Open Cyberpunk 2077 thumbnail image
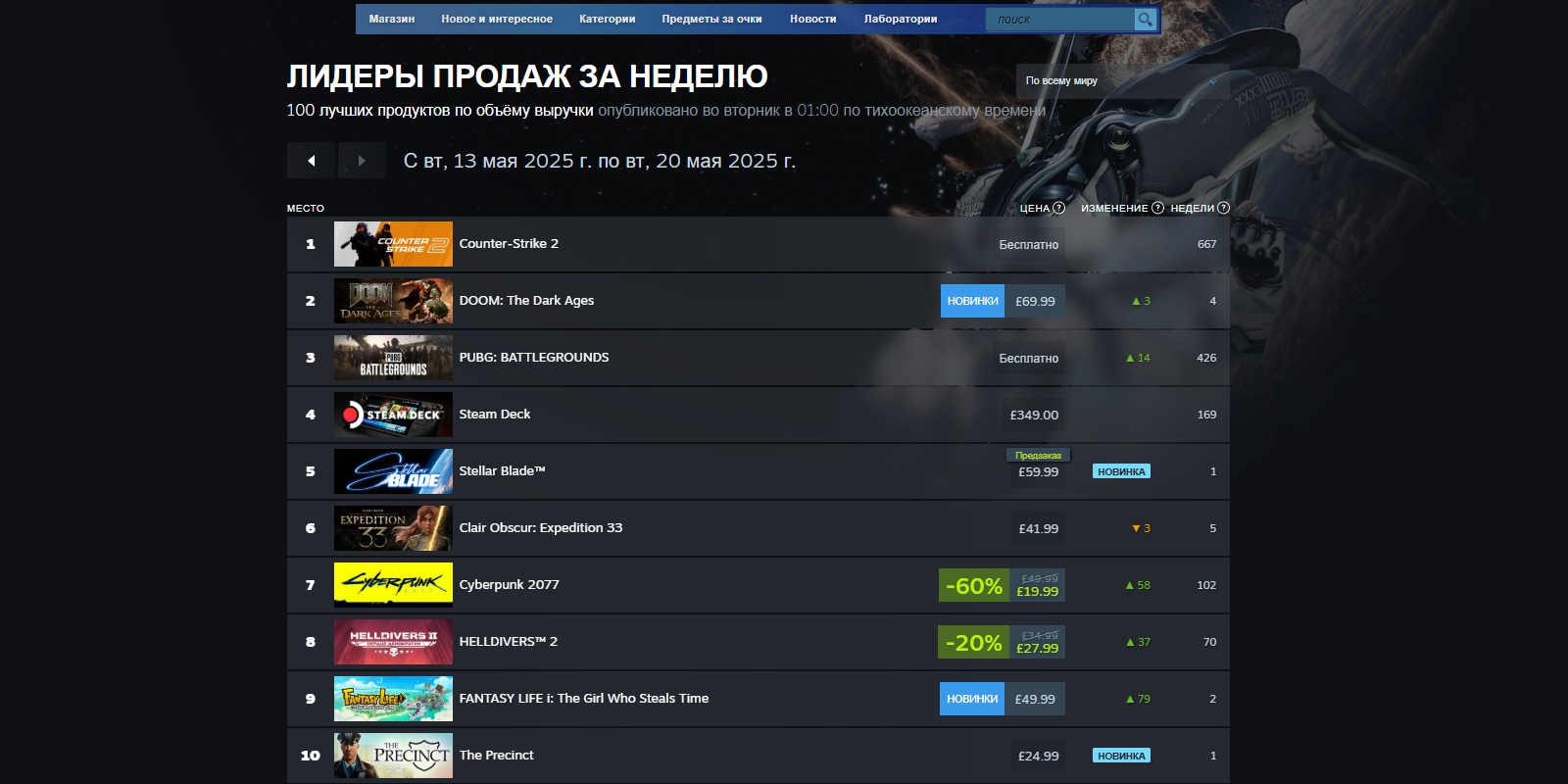This screenshot has height=784, width=1568. [393, 585]
